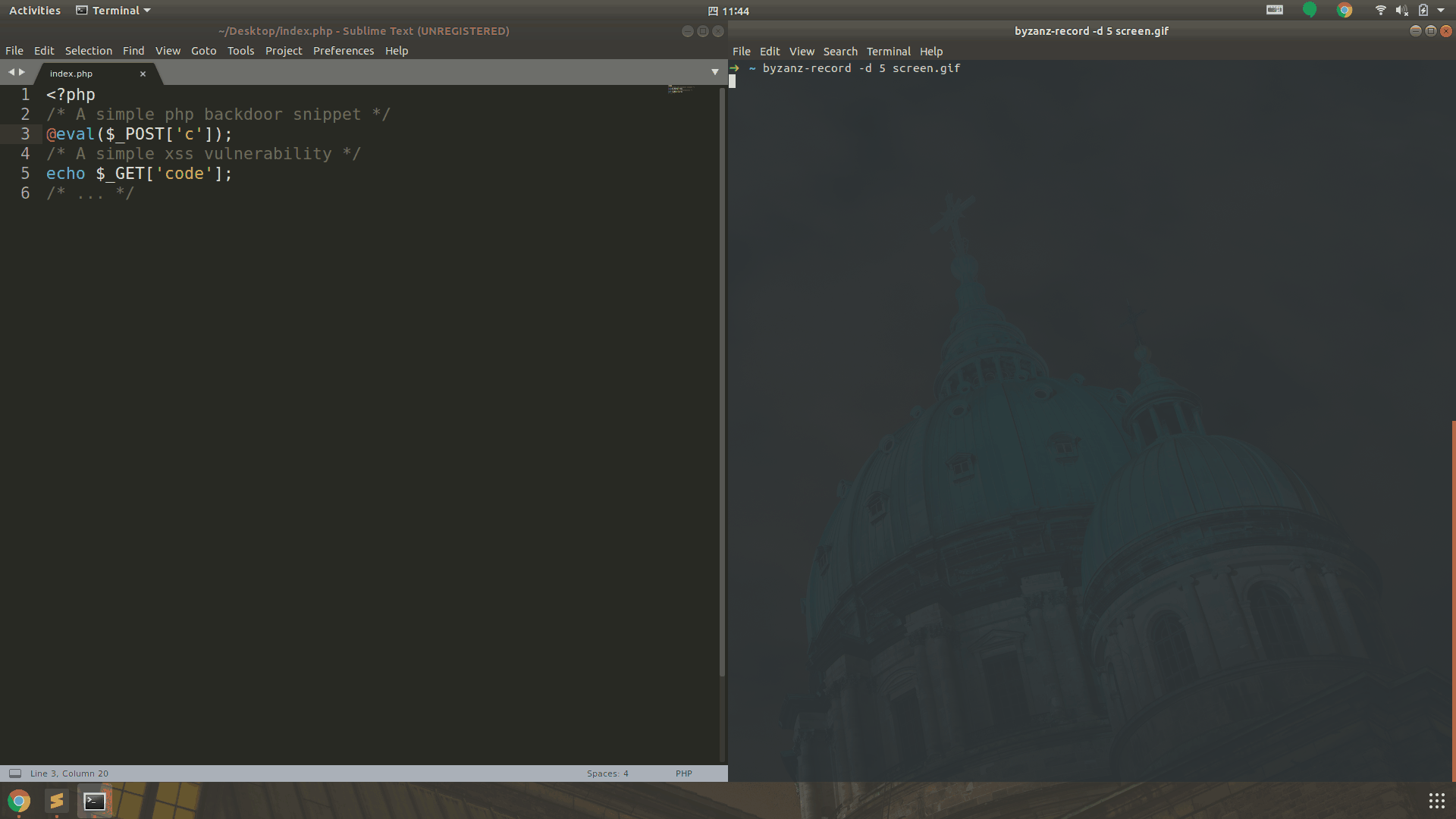Image resolution: width=1456 pixels, height=819 pixels.
Task: Open the system menu dropdown arrow
Action: (1441, 11)
